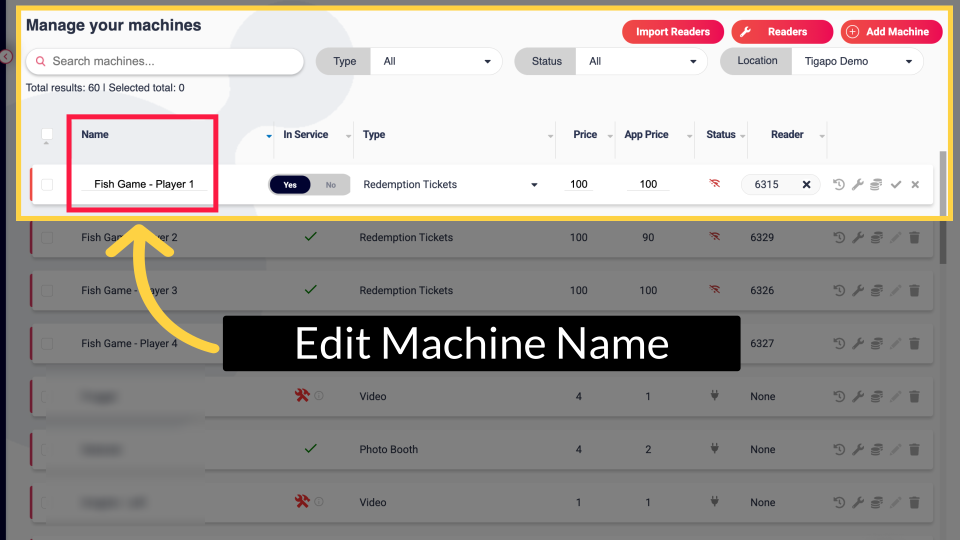Open the Redemption Tickets type dropdown in row
This screenshot has height=540, width=960.
coord(450,185)
